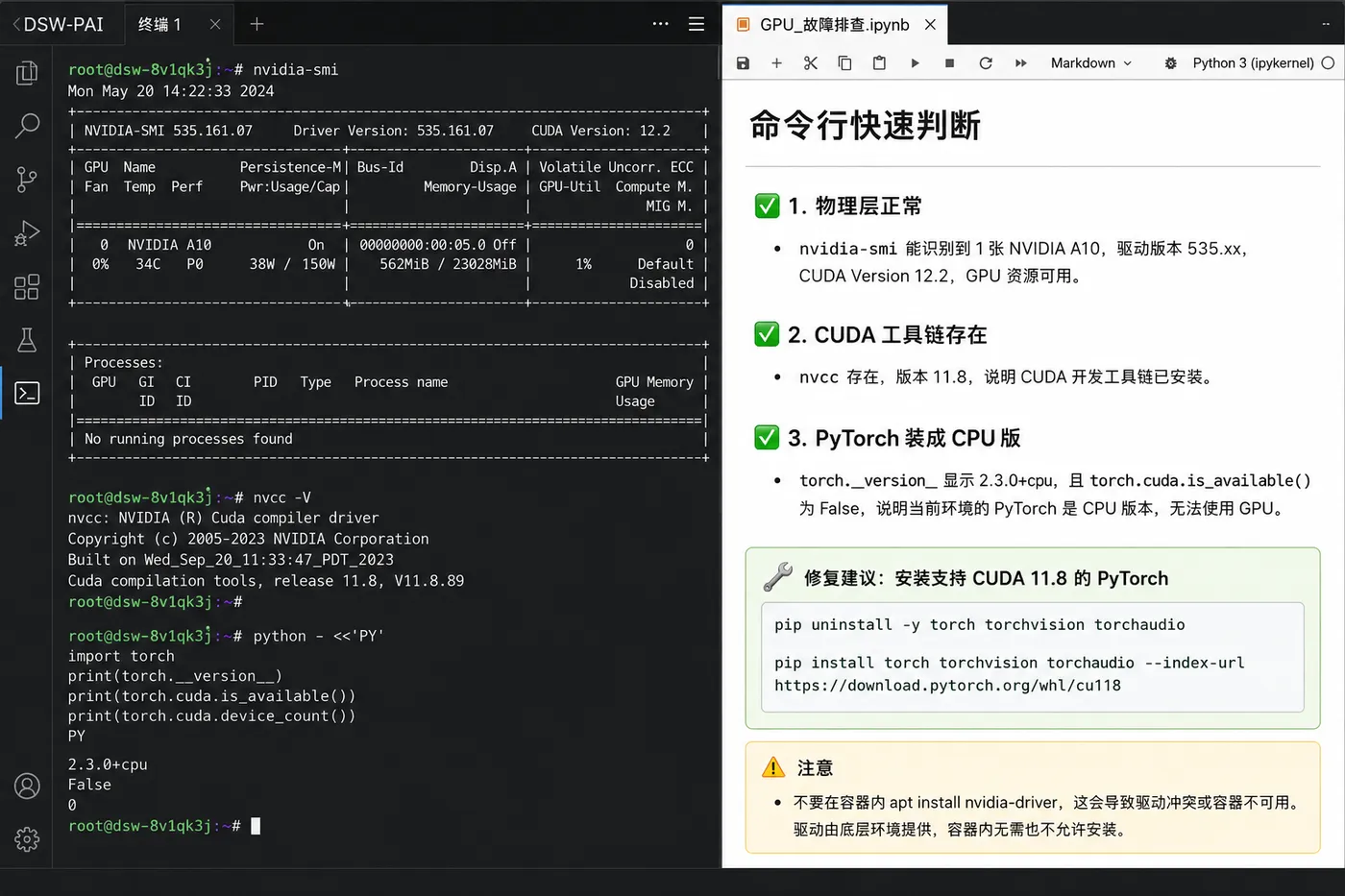Click the apt install nvidia-driver warning text

tap(1046, 803)
